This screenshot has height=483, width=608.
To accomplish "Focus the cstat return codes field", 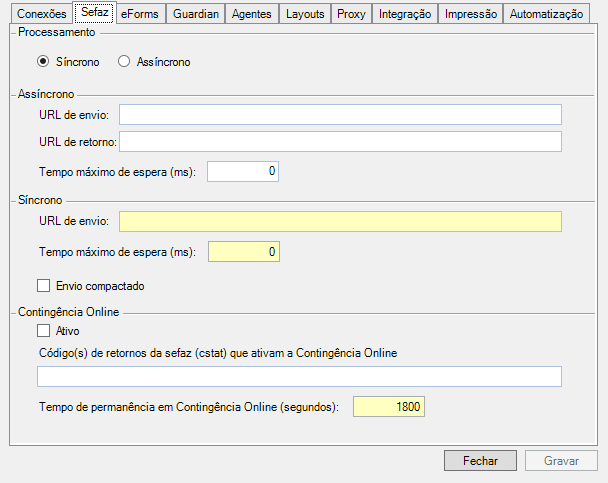I will tap(299, 376).
